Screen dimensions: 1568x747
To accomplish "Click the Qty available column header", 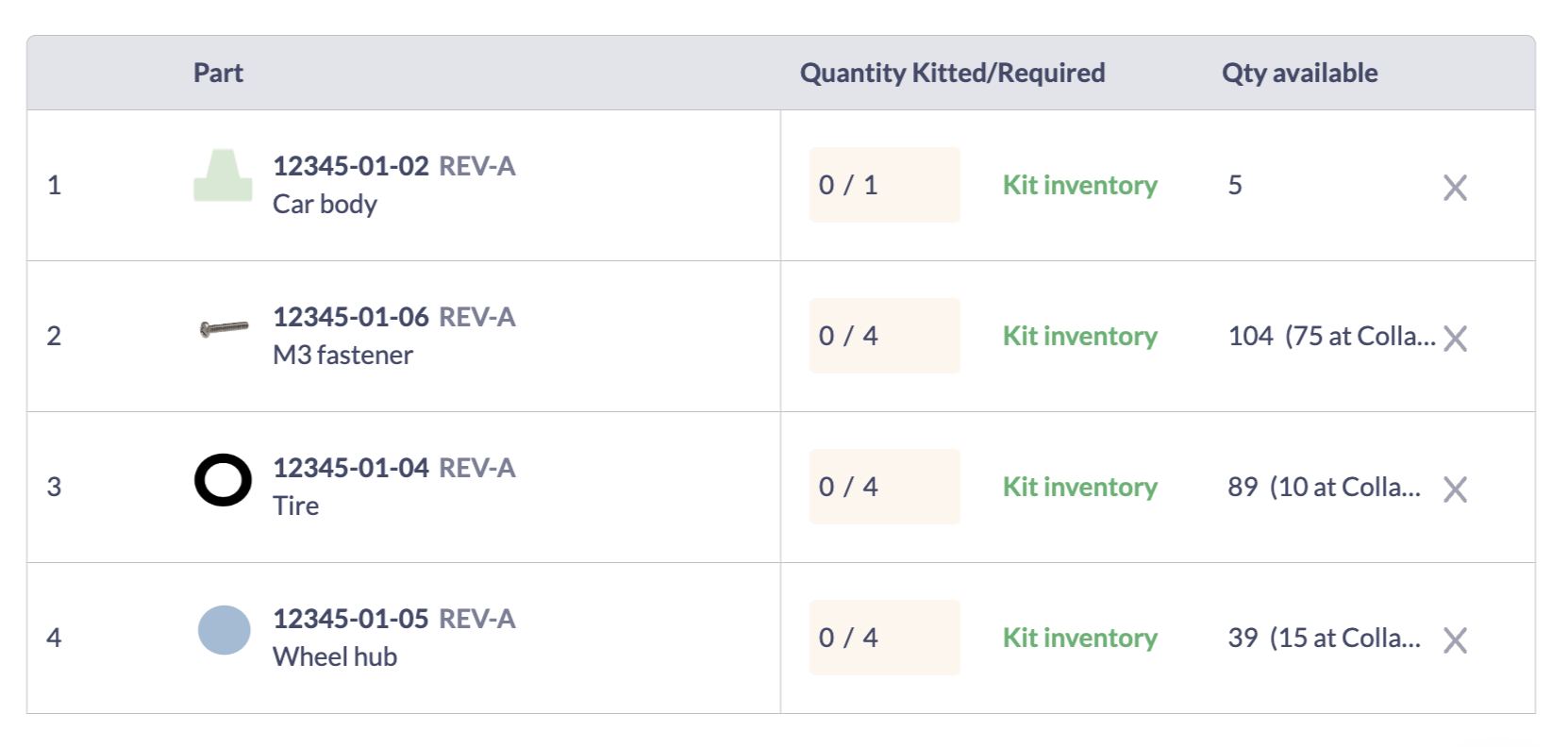I will [1299, 74].
